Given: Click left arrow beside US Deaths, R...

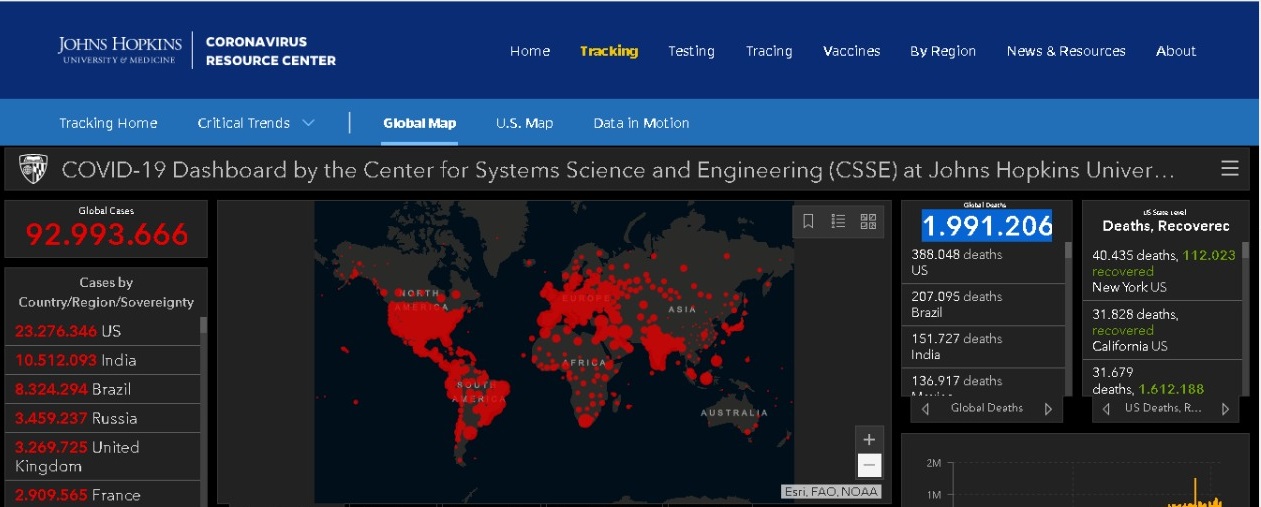Looking at the screenshot, I should [x=1106, y=409].
